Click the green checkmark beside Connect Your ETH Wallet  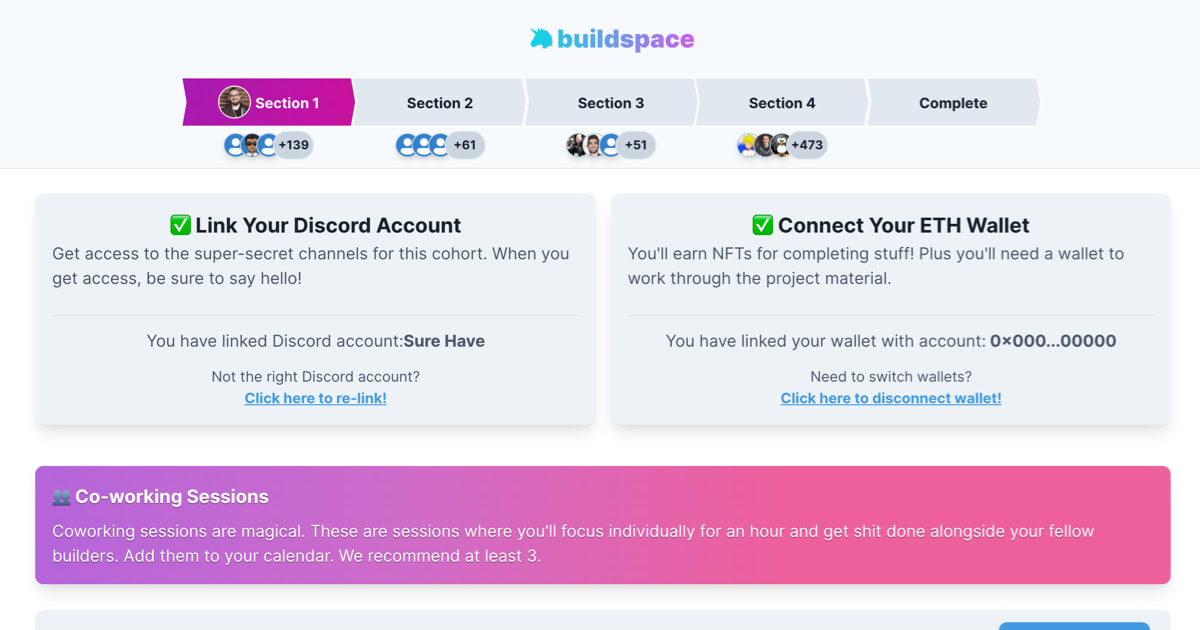point(763,225)
